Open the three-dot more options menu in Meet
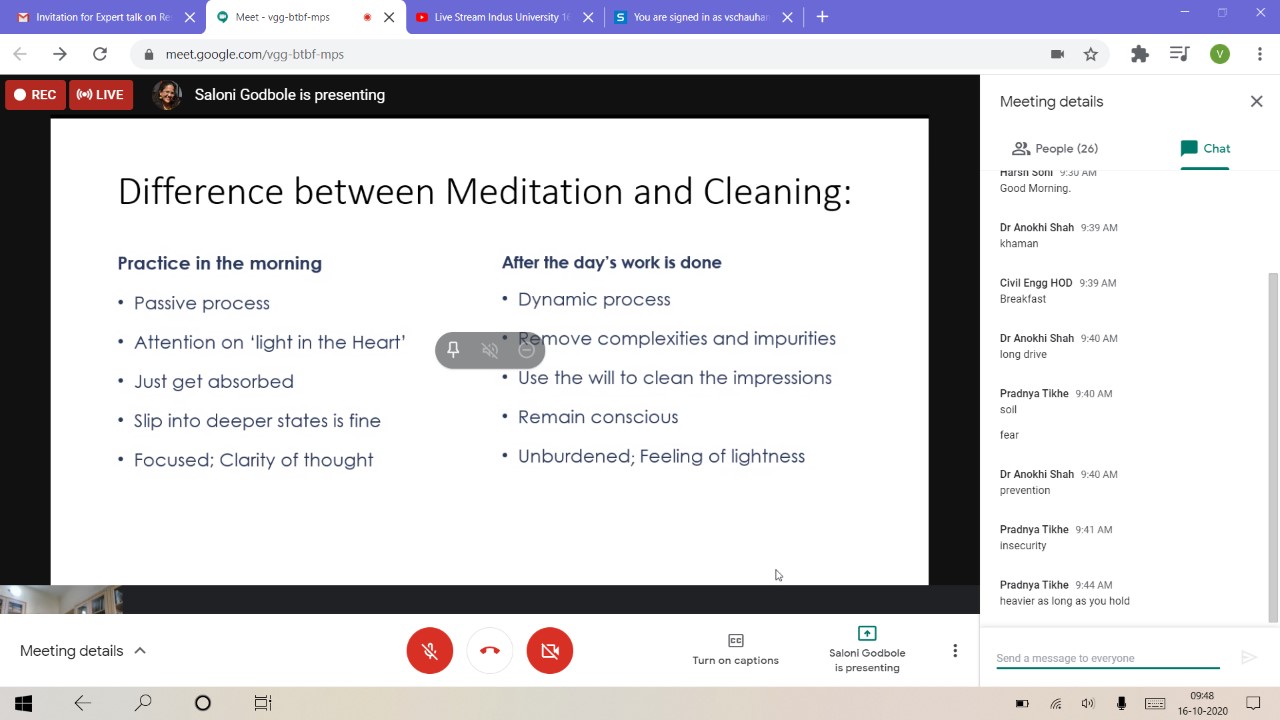 955,651
